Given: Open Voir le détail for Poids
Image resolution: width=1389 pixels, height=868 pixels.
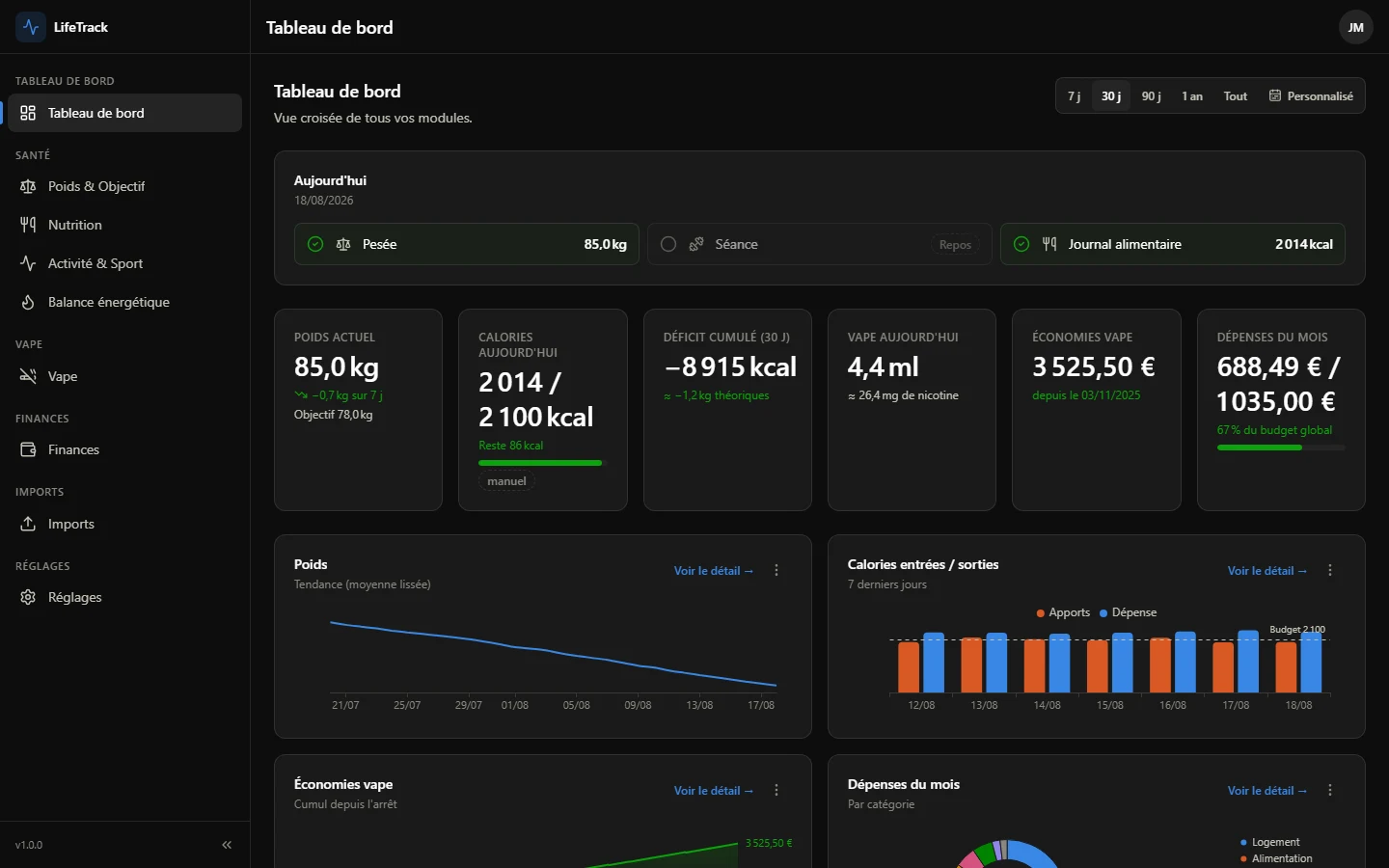Looking at the screenshot, I should 714,571.
